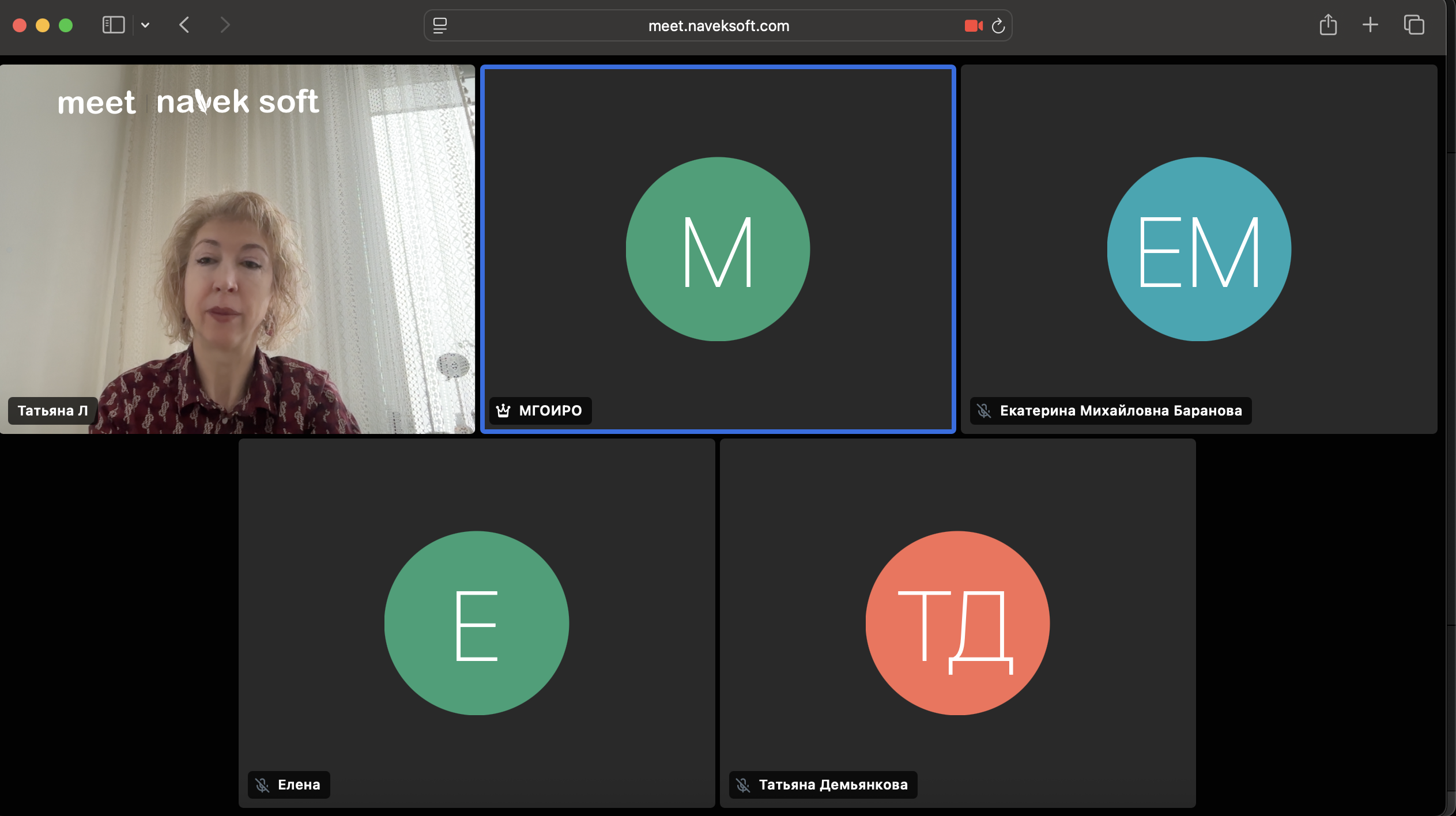Click the page reader icon in address bar
The width and height of the screenshot is (1456, 816).
click(x=440, y=25)
